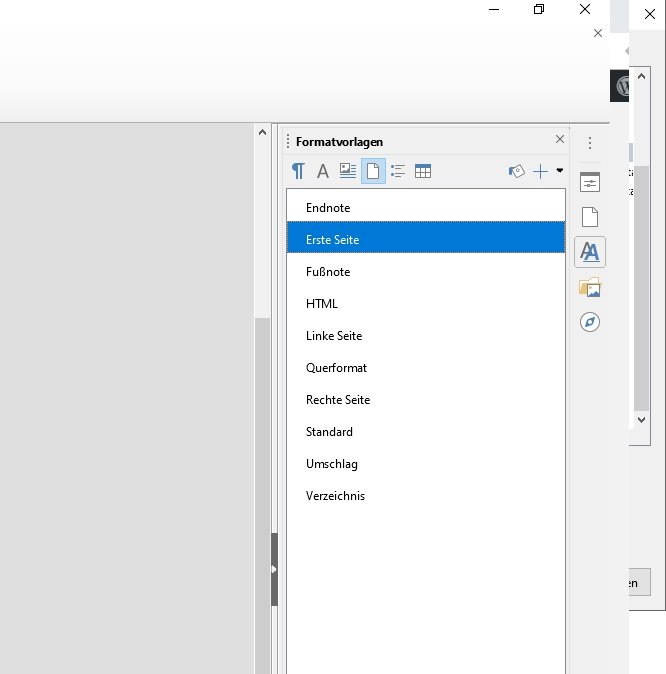Expand the styles actions dropdown arrow

point(559,171)
